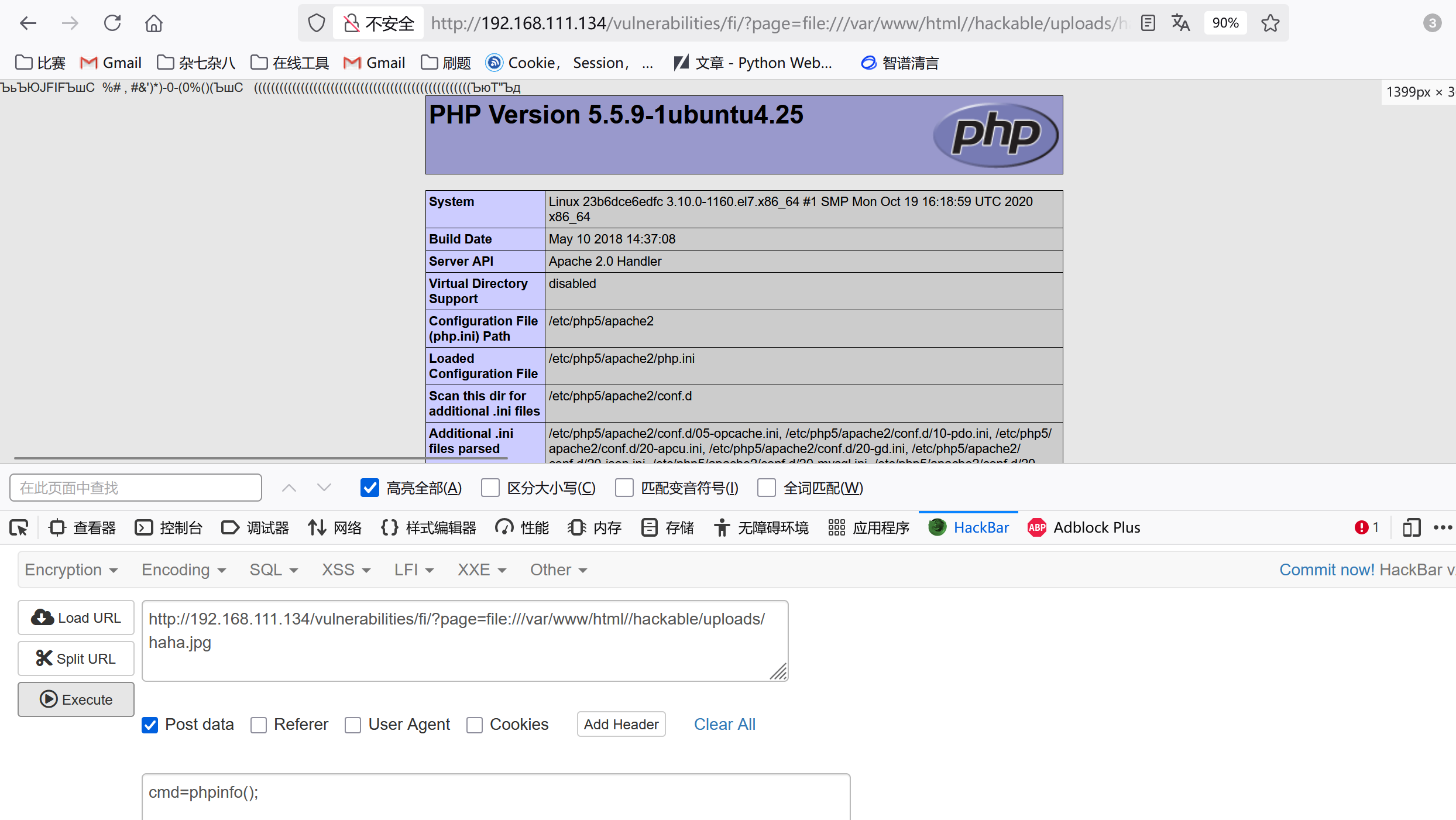Open devtools more options ellipsis

[x=1443, y=528]
